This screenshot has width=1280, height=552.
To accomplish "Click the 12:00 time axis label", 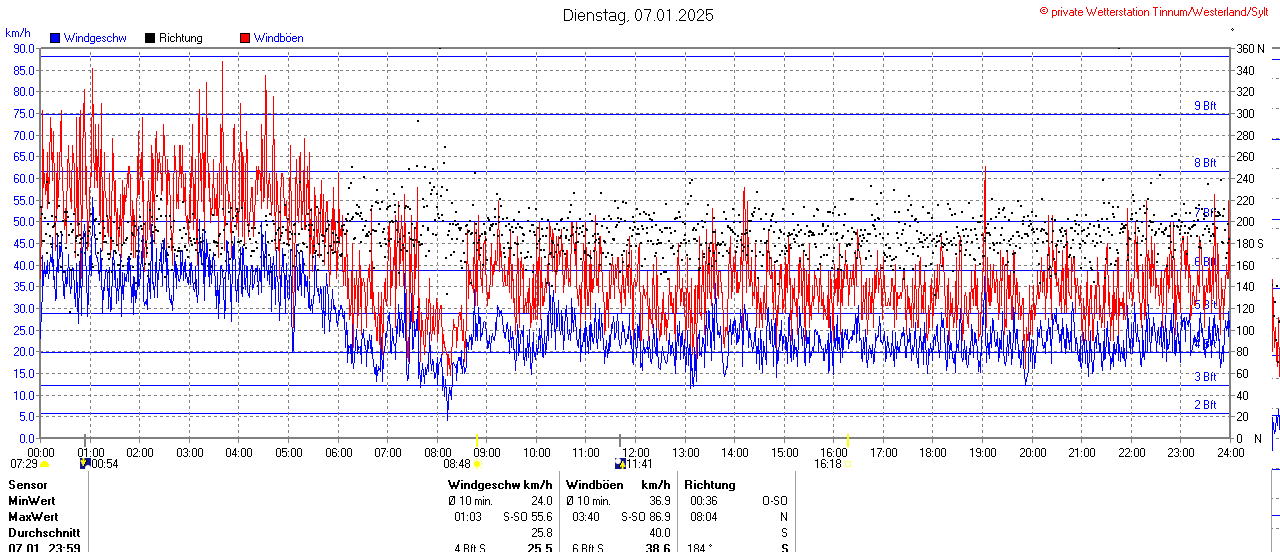I will [636, 452].
